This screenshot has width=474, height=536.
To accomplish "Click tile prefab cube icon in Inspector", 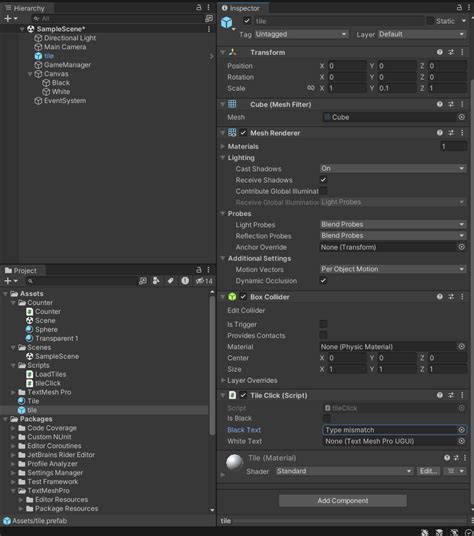I will (x=227, y=23).
